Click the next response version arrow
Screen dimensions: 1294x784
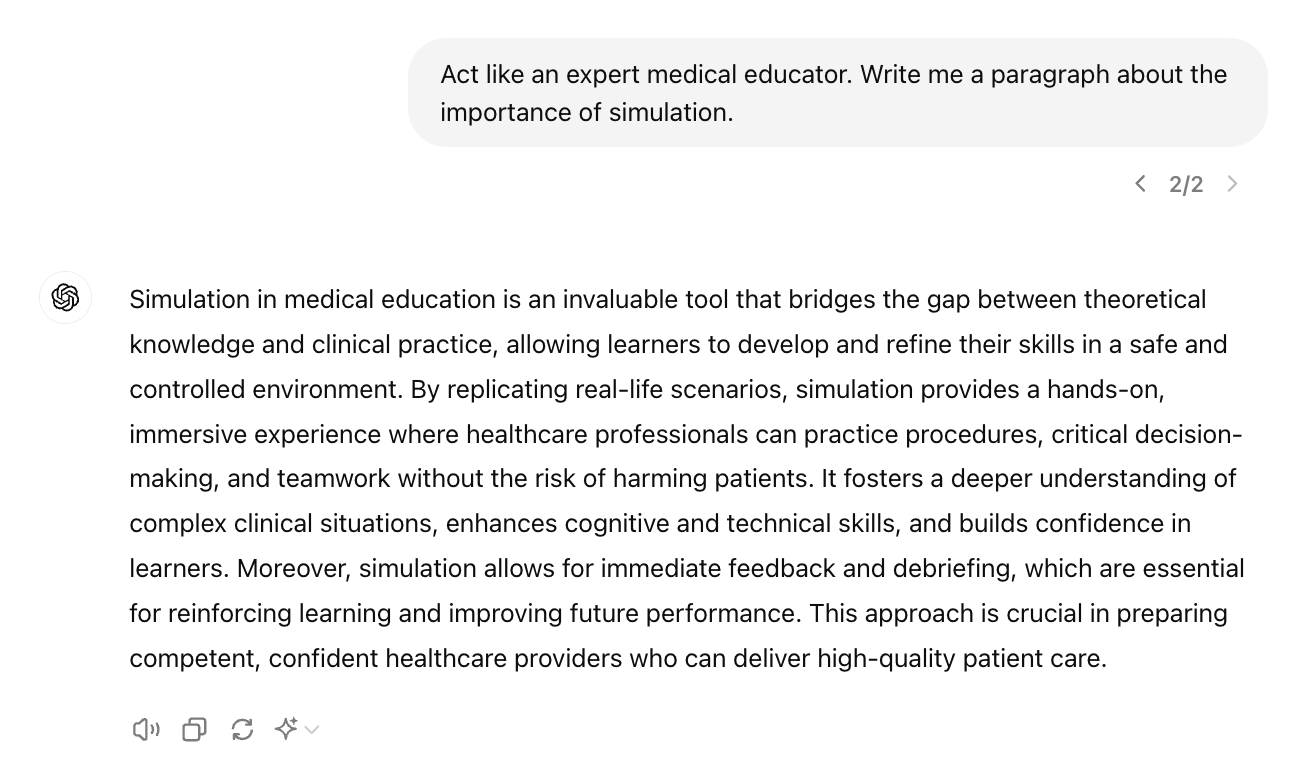pyautogui.click(x=1232, y=184)
